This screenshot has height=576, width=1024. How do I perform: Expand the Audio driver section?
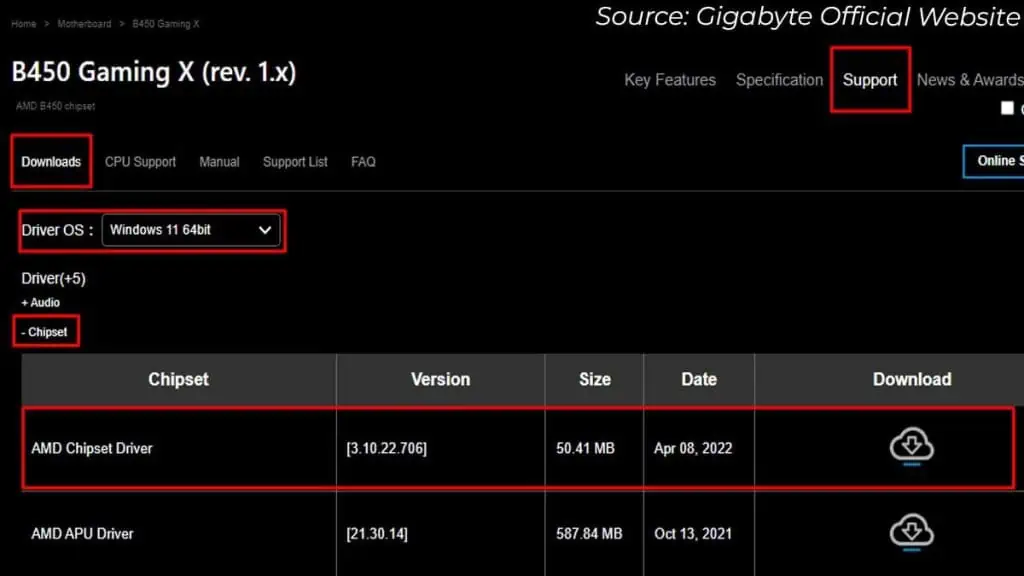(x=40, y=302)
